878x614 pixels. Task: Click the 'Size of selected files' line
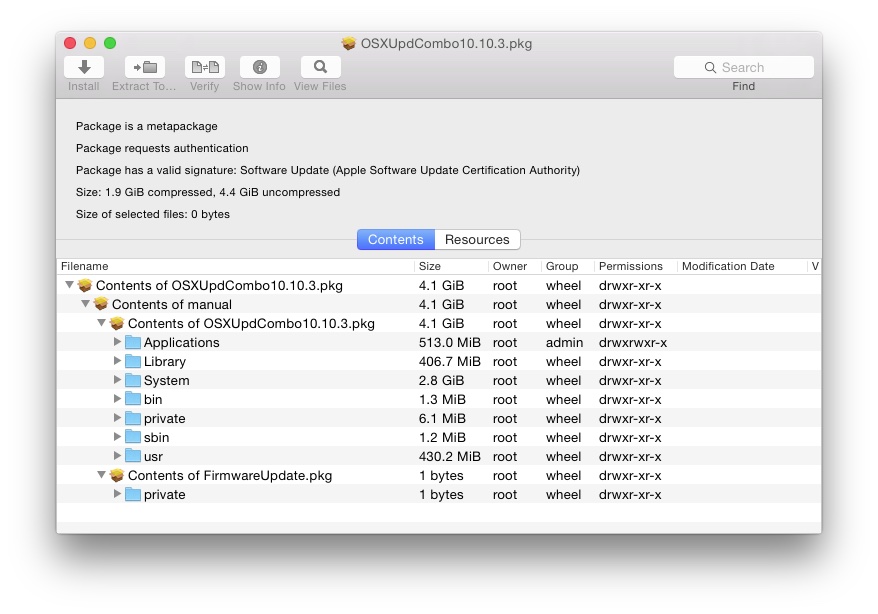(x=153, y=214)
